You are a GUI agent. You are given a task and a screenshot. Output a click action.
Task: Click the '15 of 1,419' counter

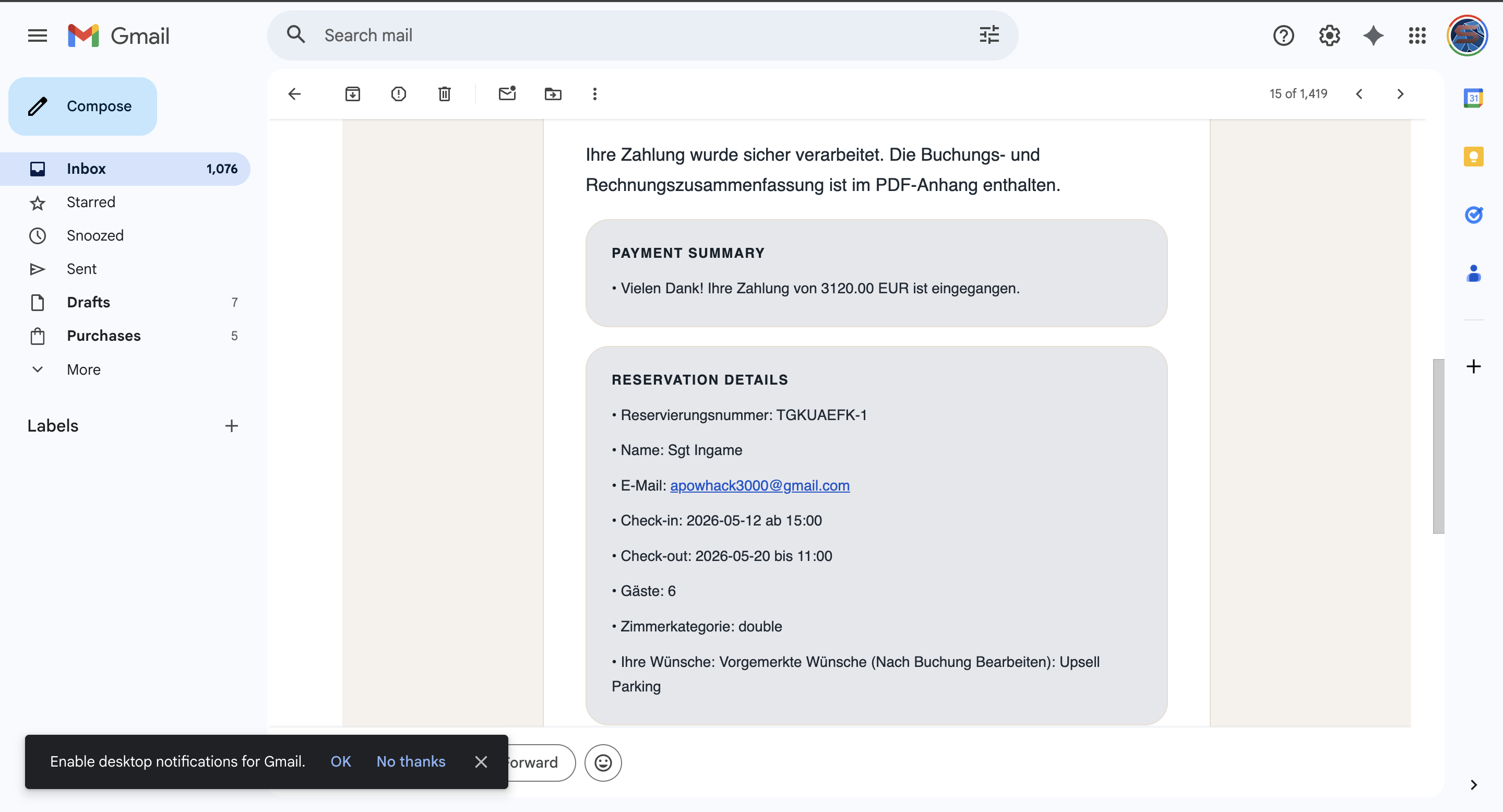click(x=1298, y=94)
